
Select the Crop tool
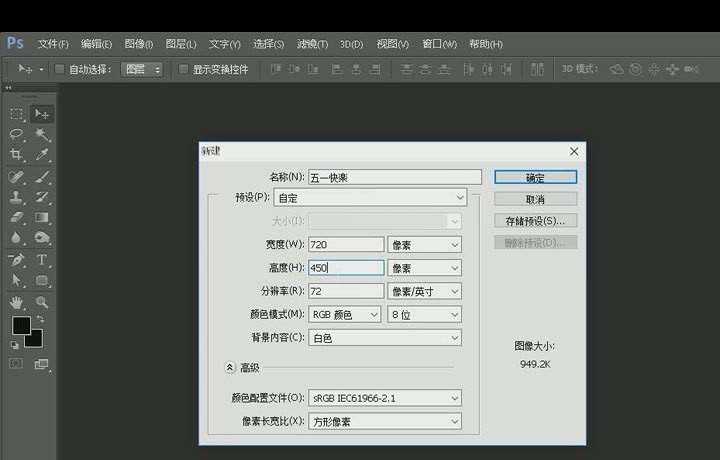(x=17, y=155)
